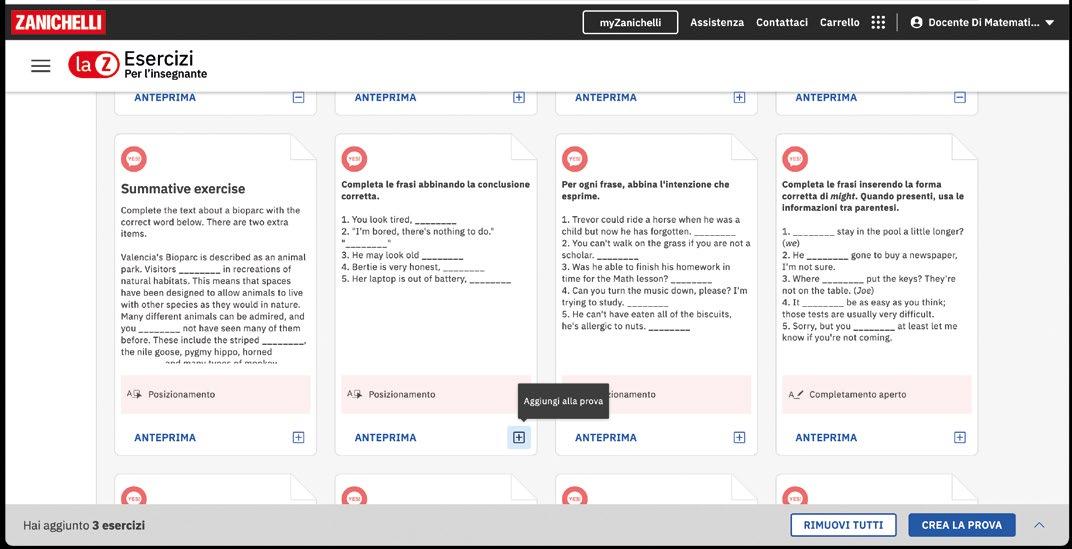Click Posizionamento icon on 'Completa le frasi abbinando' card
The image size is (1072, 549).
coord(354,394)
